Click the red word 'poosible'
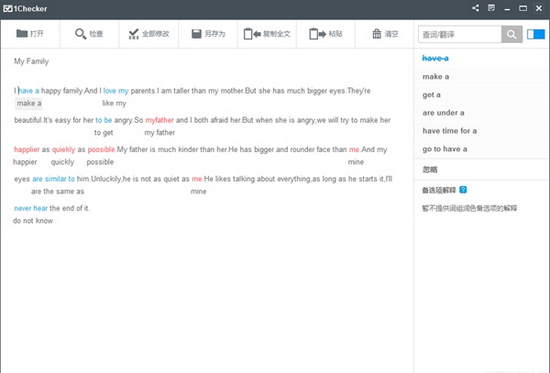Screen dimensions: 550x373 (x=101, y=150)
